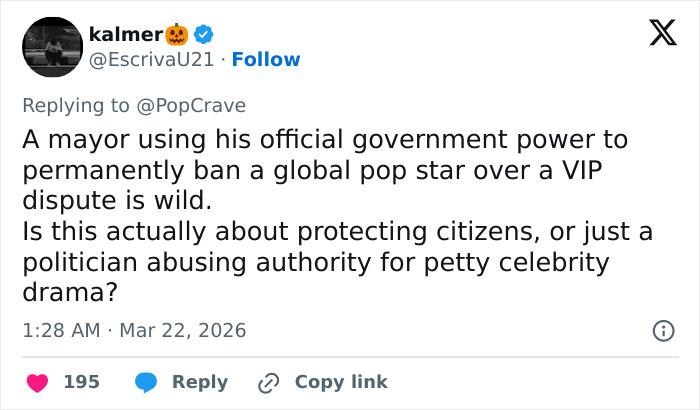The image size is (700, 410).
Task: Click the chain link copy icon
Action: pyautogui.click(x=268, y=382)
